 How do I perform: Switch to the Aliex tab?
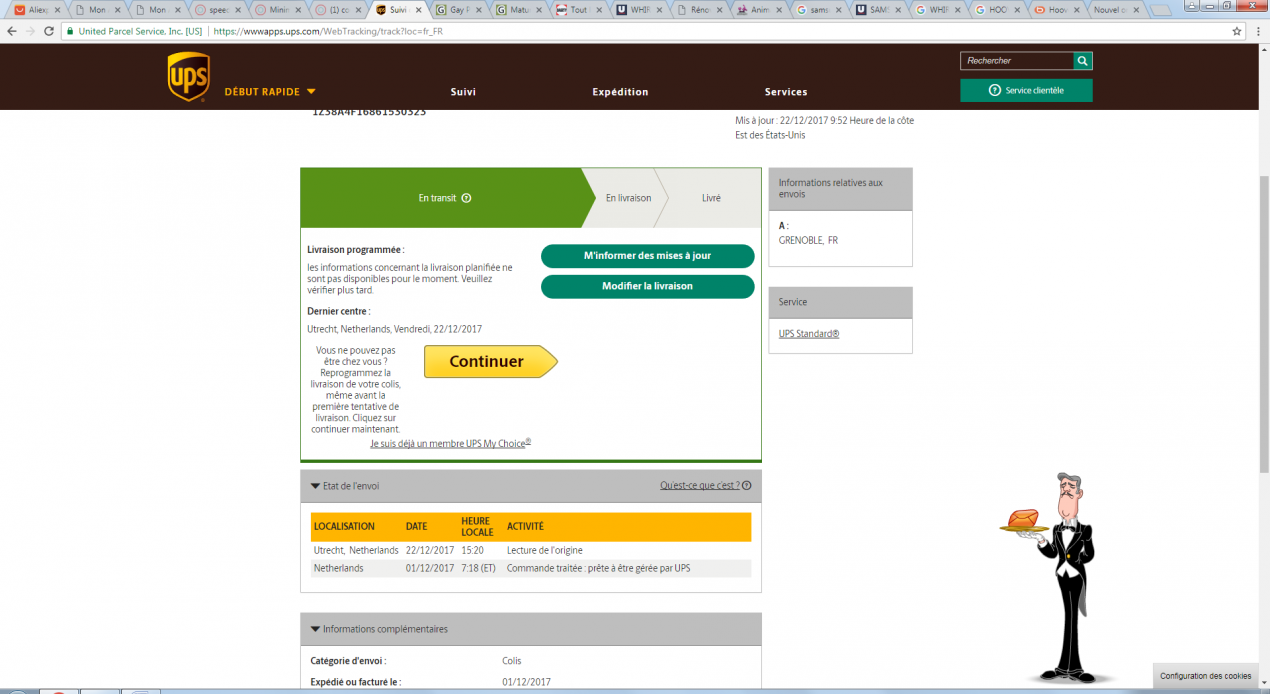pyautogui.click(x=39, y=10)
